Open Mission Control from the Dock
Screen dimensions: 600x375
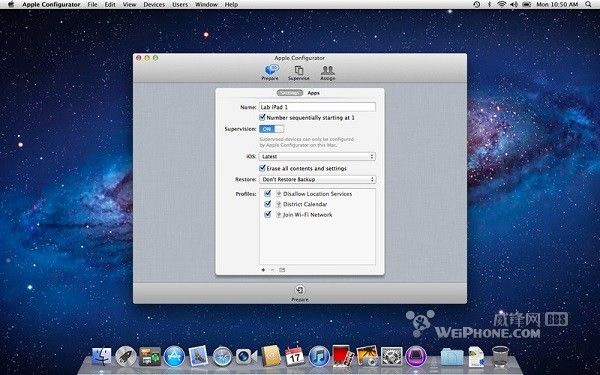pyautogui.click(x=150, y=356)
